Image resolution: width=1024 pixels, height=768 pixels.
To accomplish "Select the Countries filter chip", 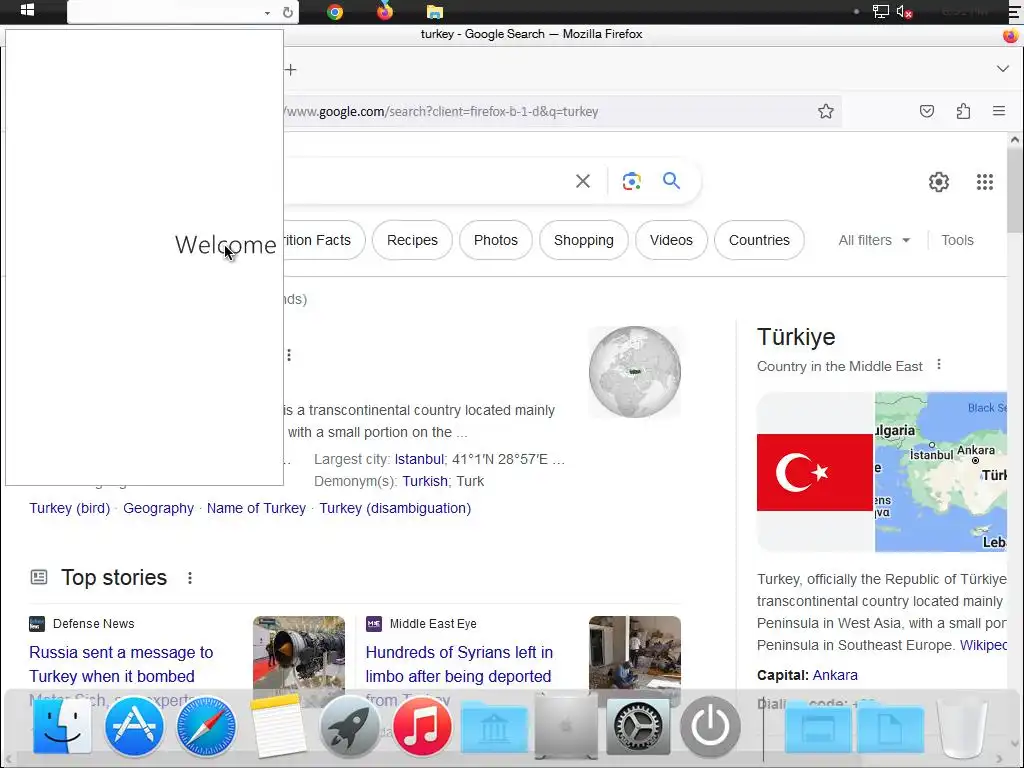I will point(759,240).
